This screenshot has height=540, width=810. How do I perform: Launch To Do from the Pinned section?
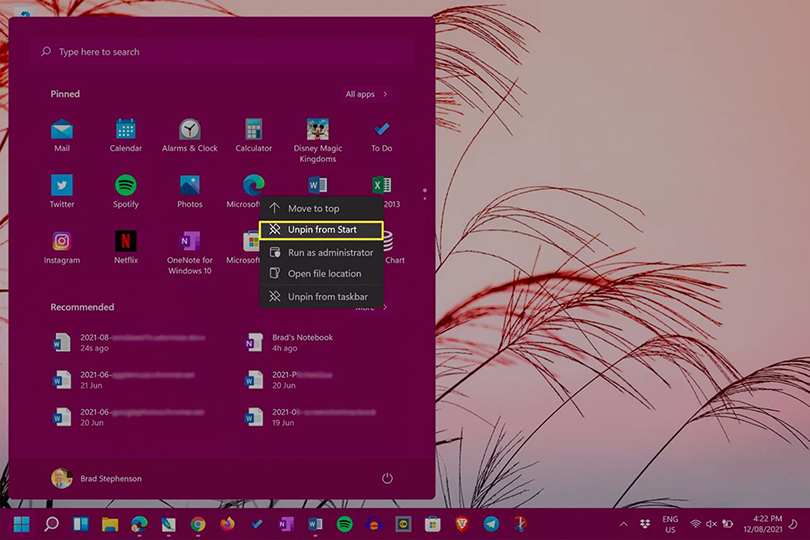pos(382,135)
